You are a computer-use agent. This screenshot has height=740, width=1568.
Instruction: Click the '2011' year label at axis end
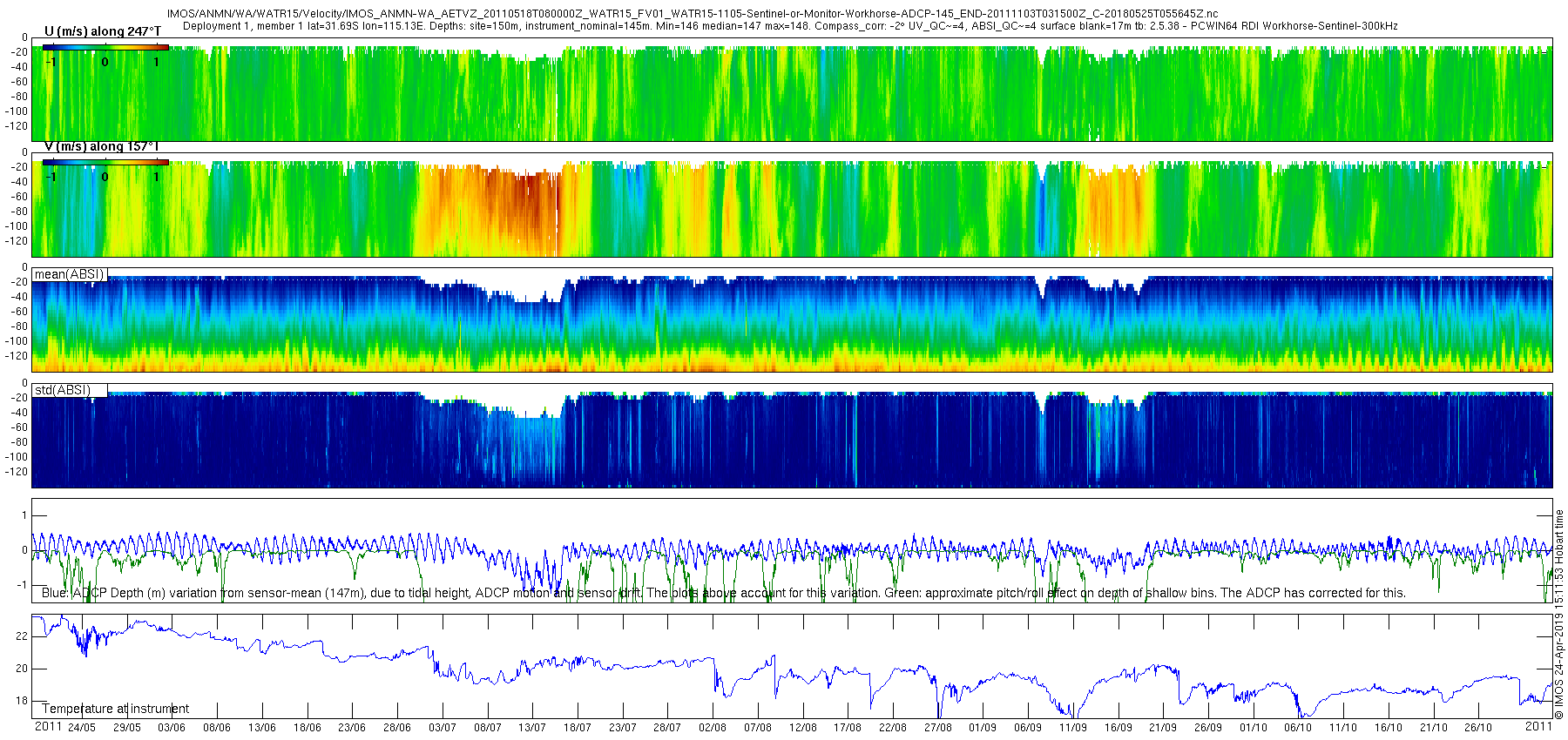point(1539,727)
